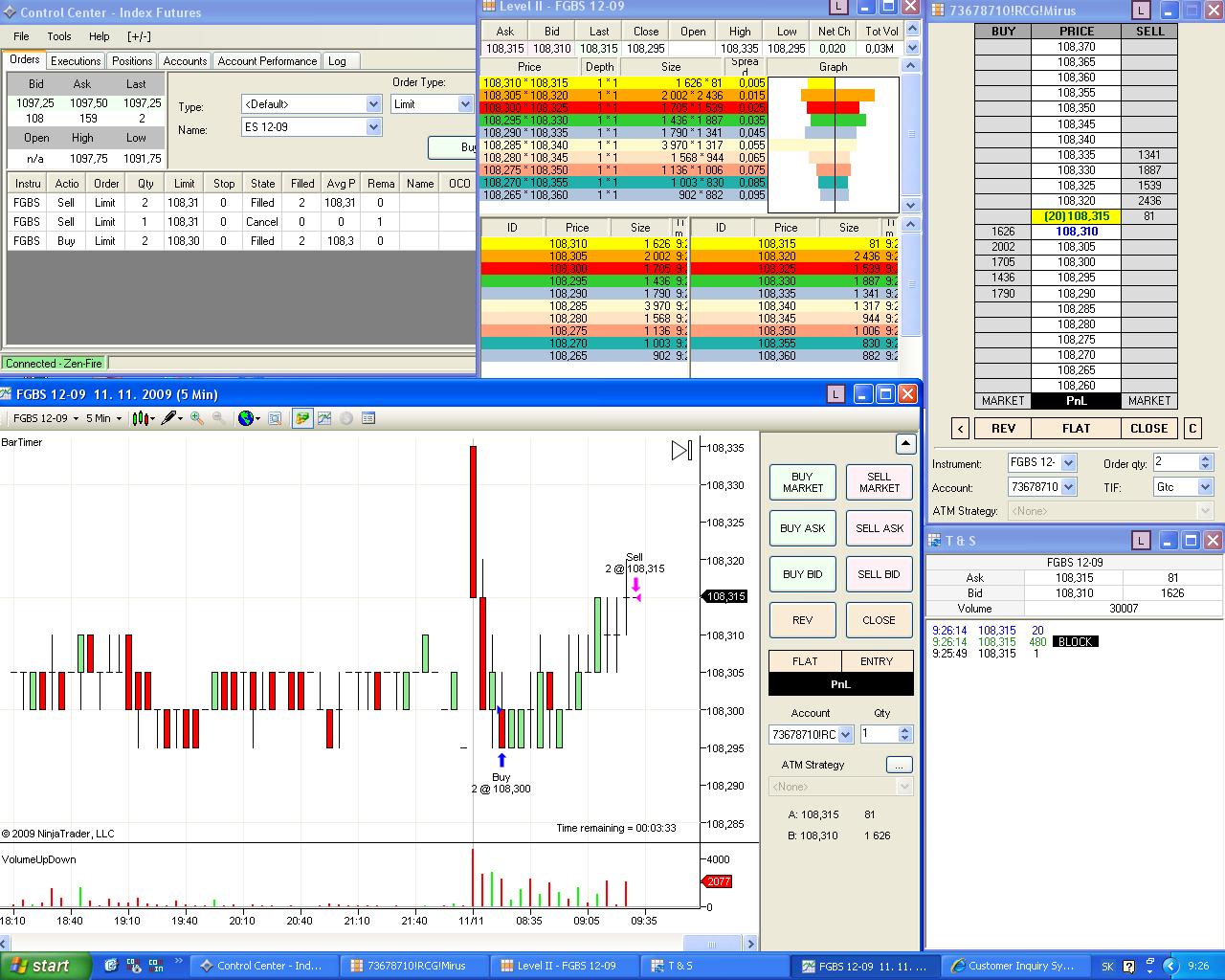This screenshot has width=1225, height=980.
Task: Click the L link button in SuperDOM window
Action: pyautogui.click(x=1141, y=10)
